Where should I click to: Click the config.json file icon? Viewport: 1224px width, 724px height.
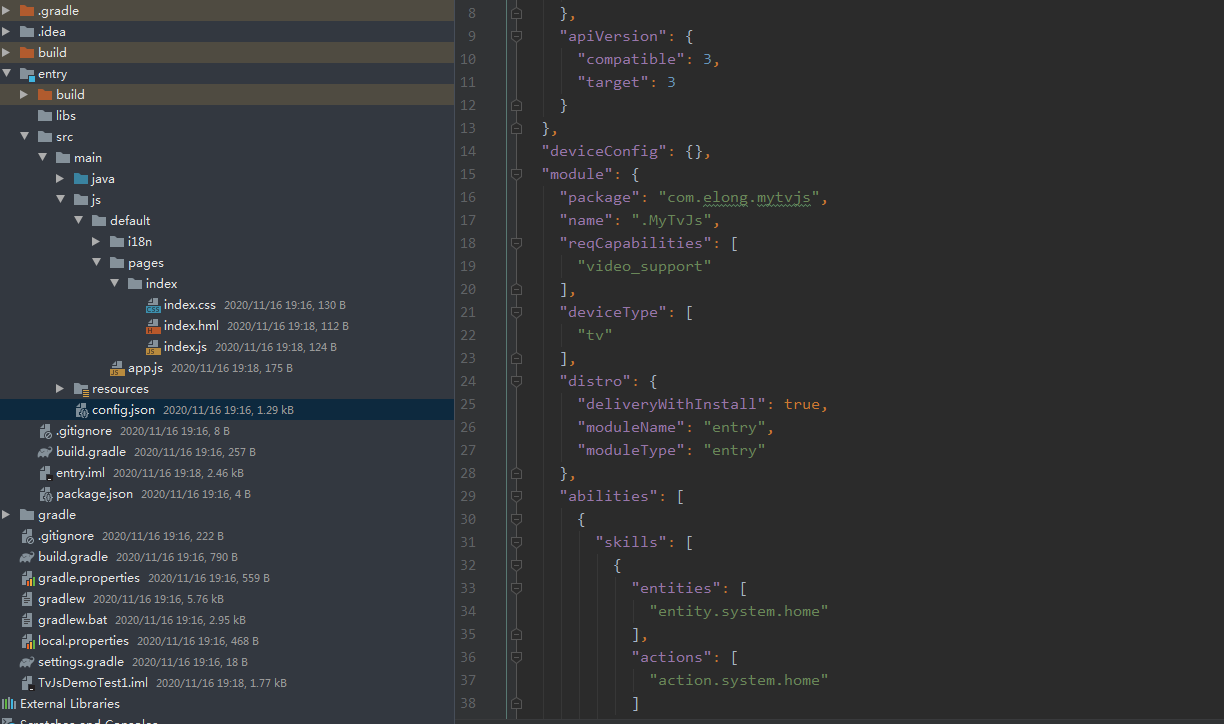tap(82, 410)
